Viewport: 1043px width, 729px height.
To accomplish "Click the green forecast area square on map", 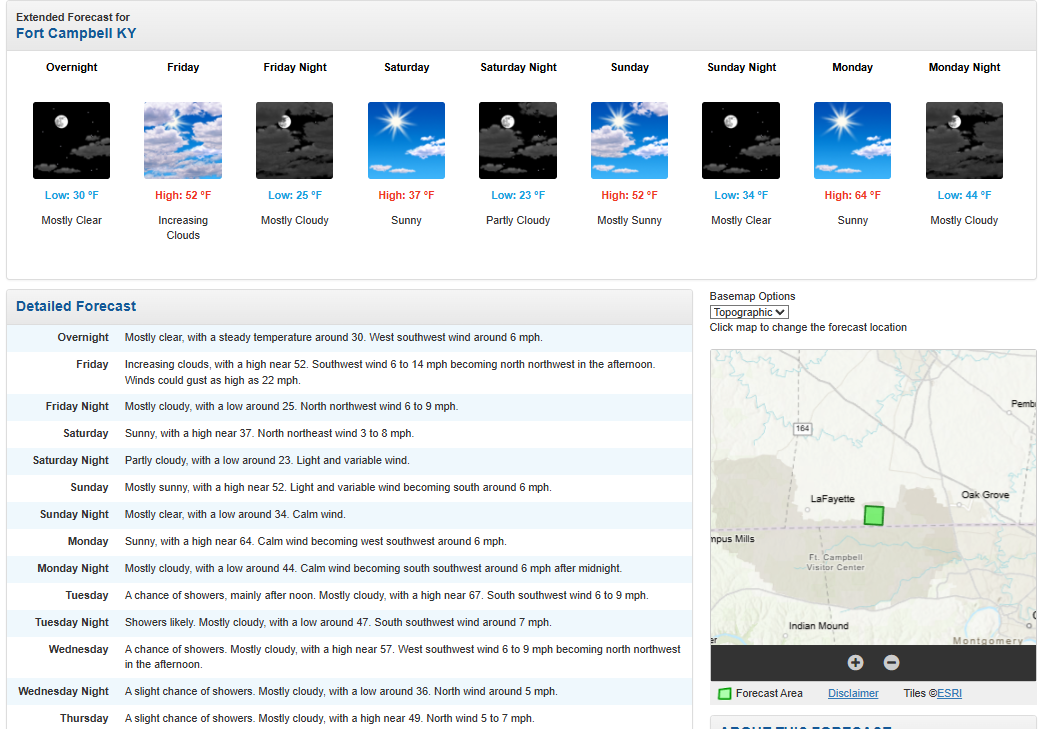I will tap(874, 515).
